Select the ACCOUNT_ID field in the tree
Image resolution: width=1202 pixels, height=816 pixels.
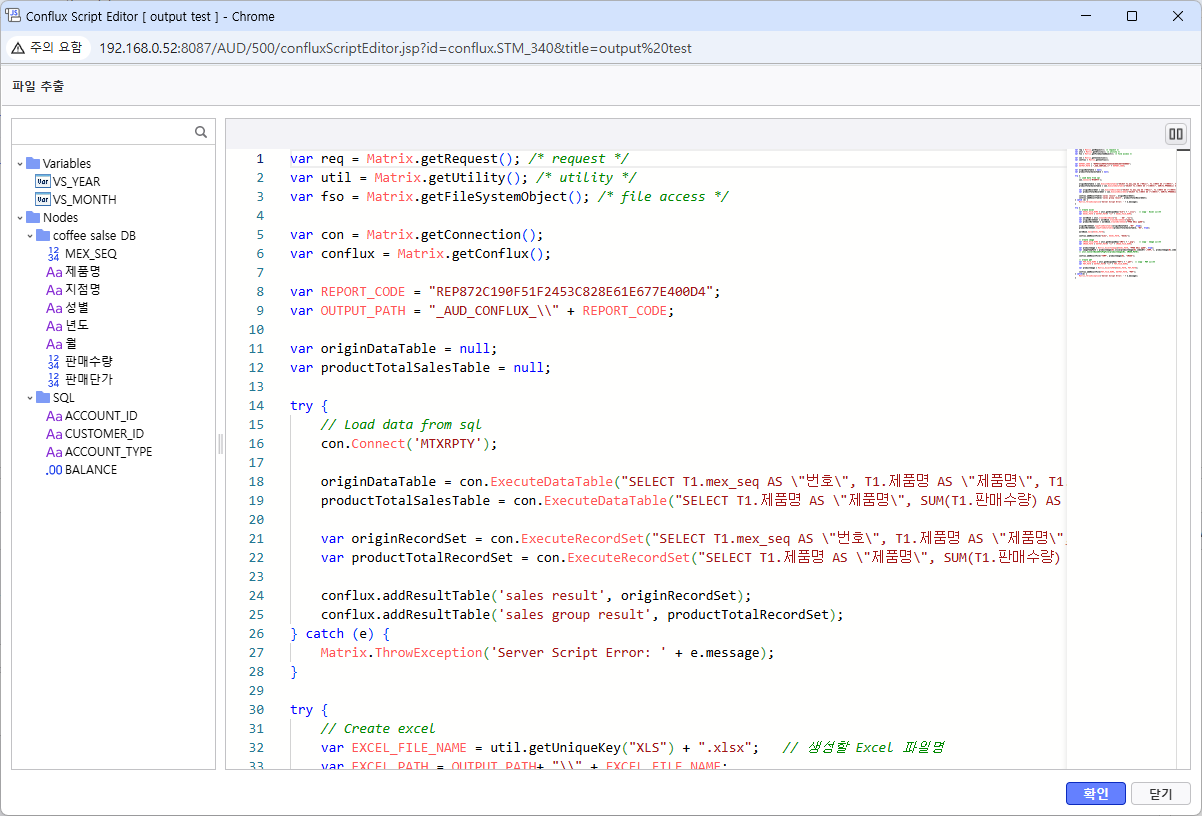100,416
